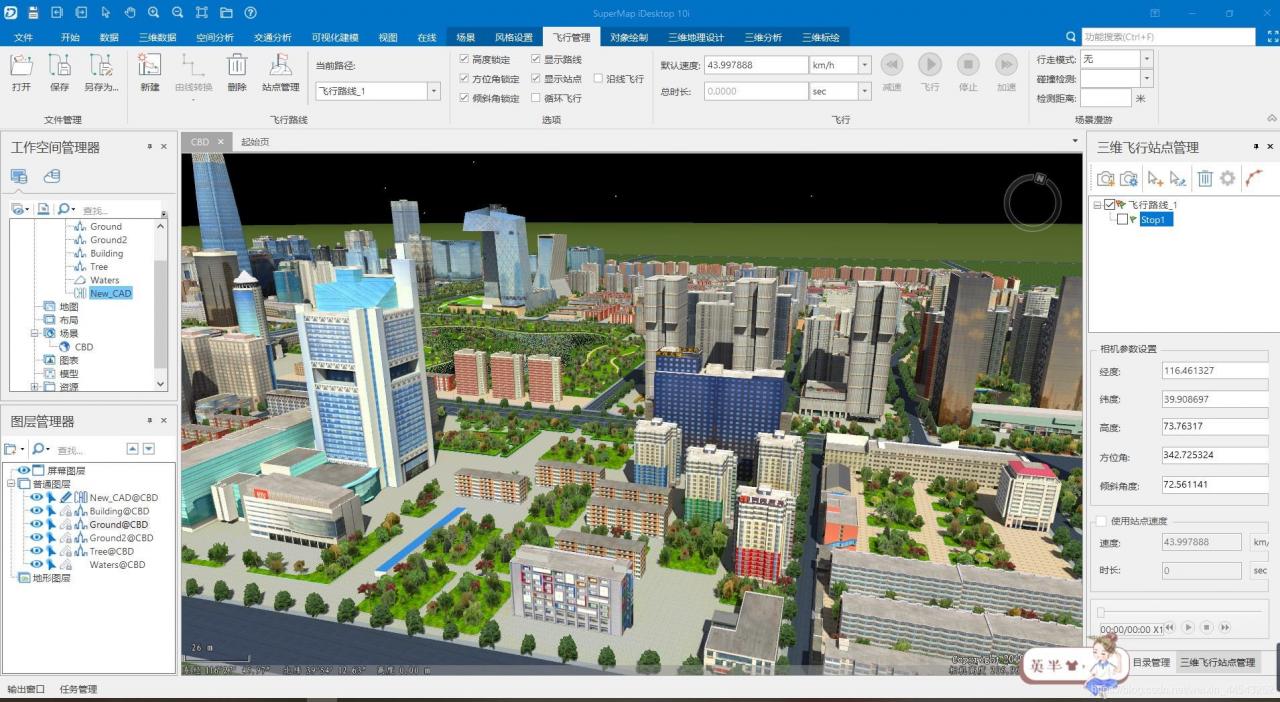Collapse 飞行路线_1 node in station tree
The image size is (1280, 702).
(x=1097, y=205)
